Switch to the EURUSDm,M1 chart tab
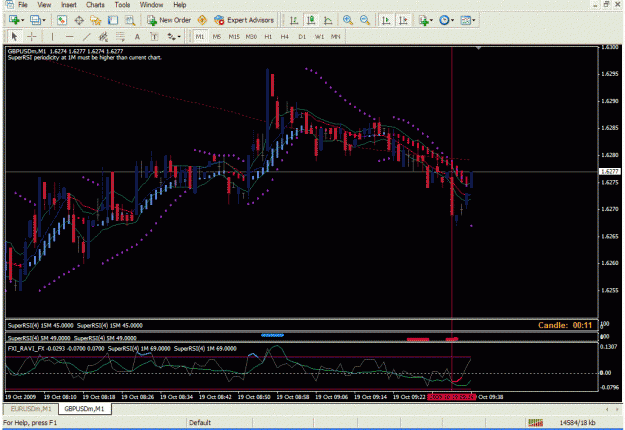 click(31, 408)
